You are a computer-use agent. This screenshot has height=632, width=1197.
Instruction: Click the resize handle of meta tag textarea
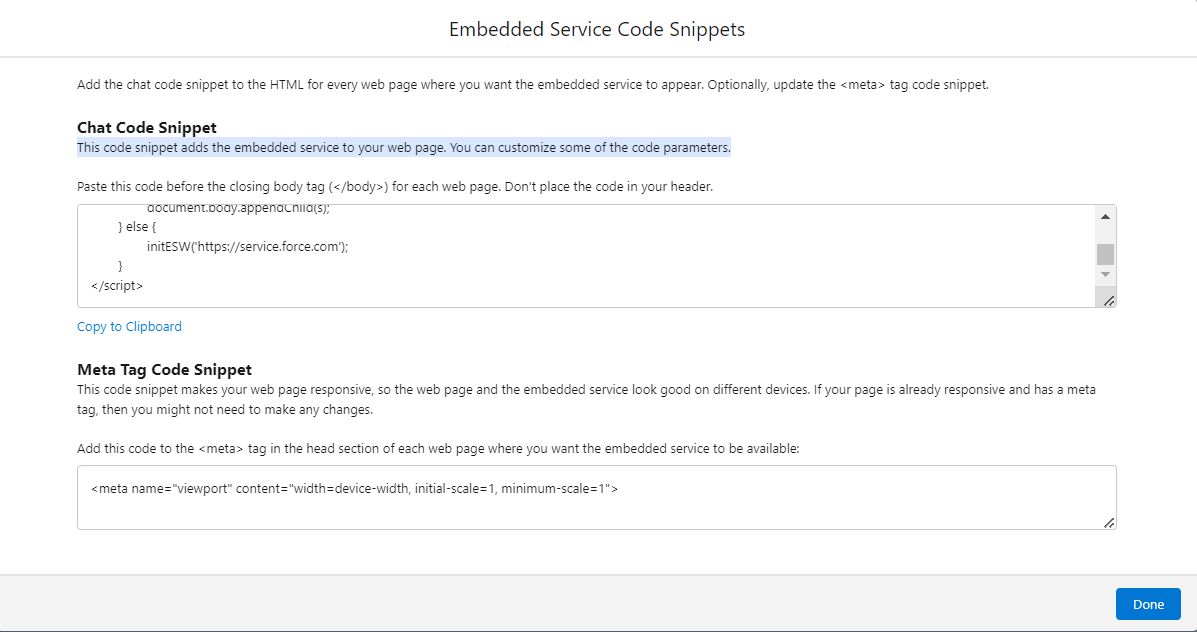(1109, 522)
